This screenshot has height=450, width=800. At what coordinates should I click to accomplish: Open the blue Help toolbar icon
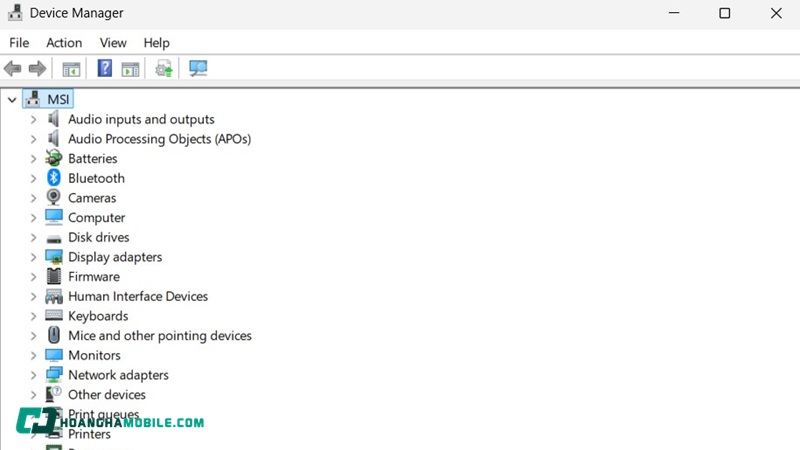[x=105, y=68]
